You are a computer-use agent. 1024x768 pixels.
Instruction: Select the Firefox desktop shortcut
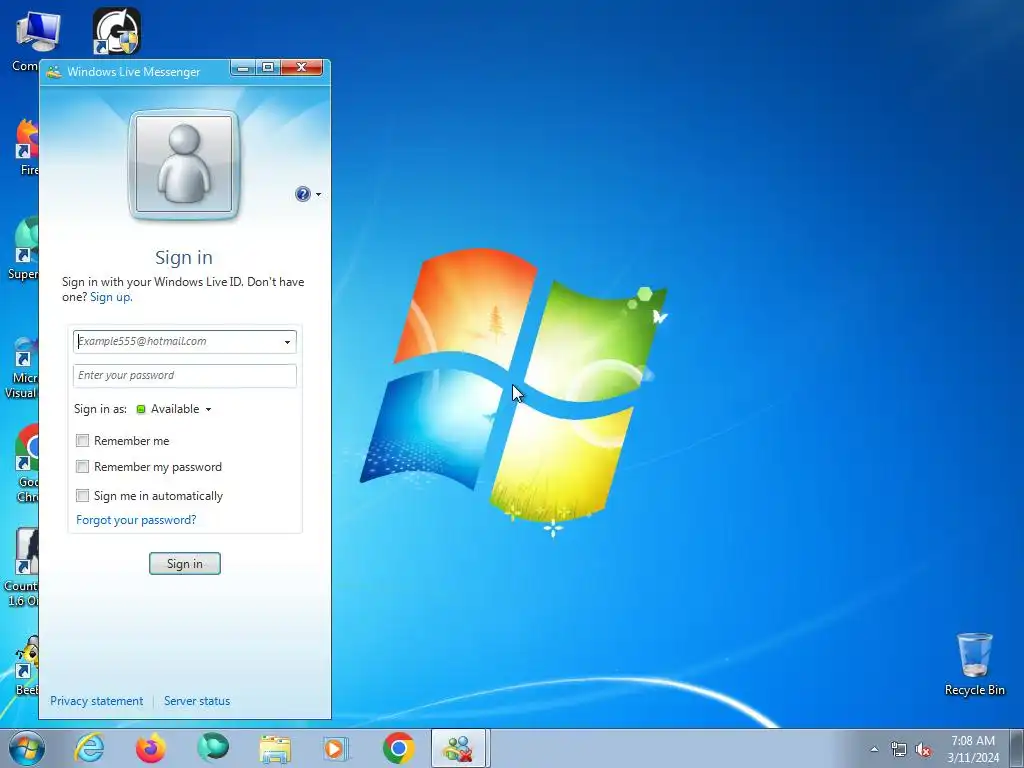[27, 148]
